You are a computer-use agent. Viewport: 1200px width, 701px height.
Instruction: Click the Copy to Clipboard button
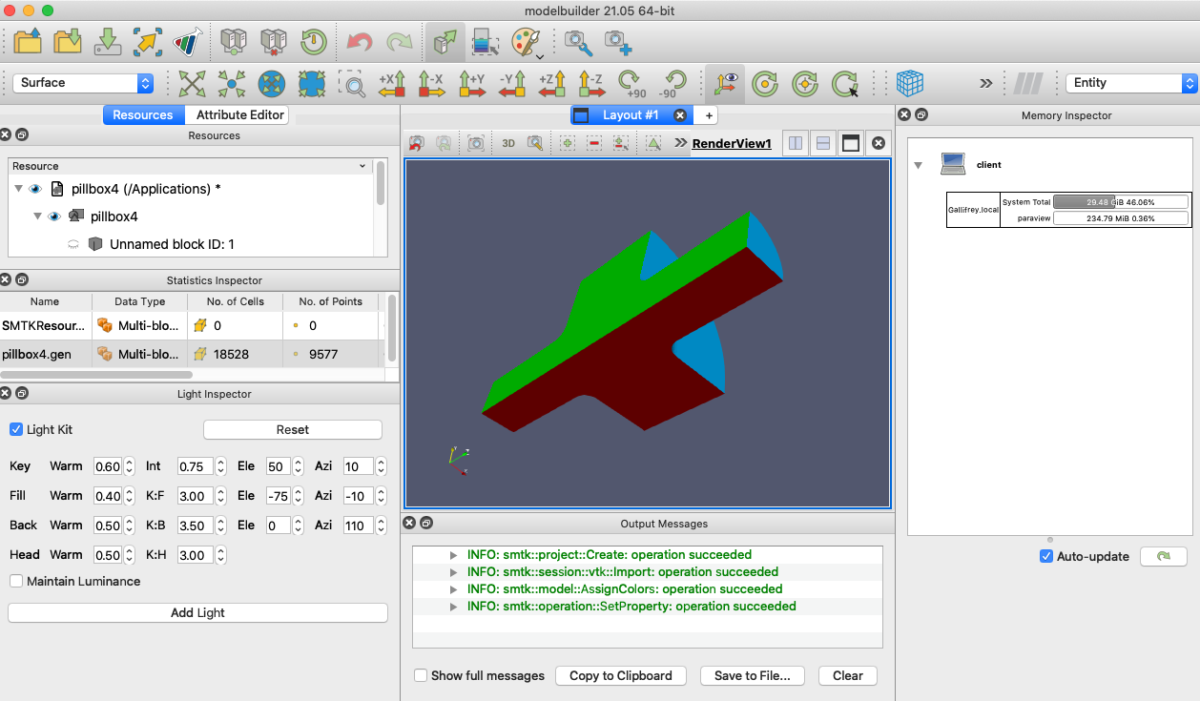pos(621,676)
